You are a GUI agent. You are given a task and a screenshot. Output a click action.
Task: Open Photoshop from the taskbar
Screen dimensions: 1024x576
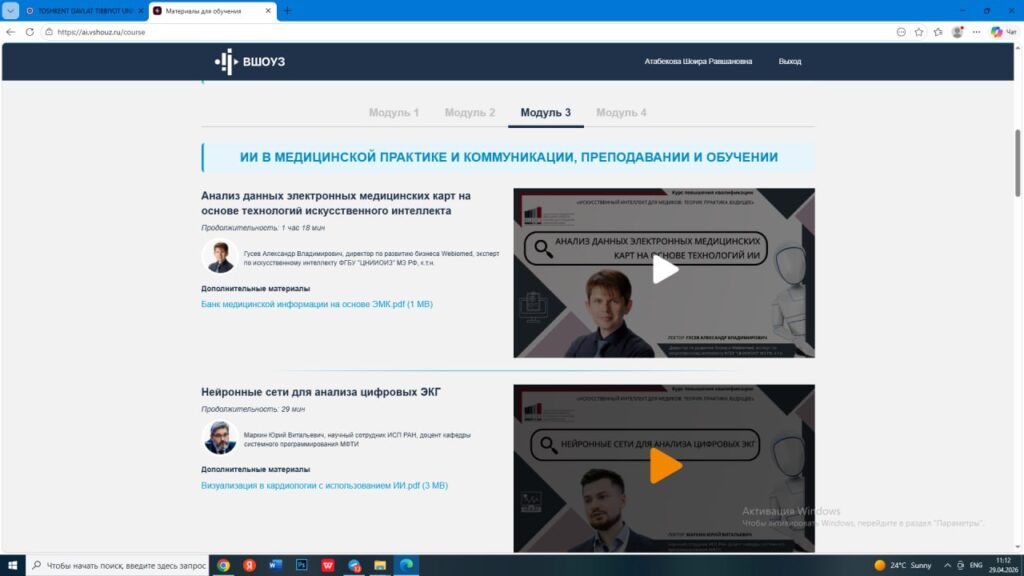(301, 565)
